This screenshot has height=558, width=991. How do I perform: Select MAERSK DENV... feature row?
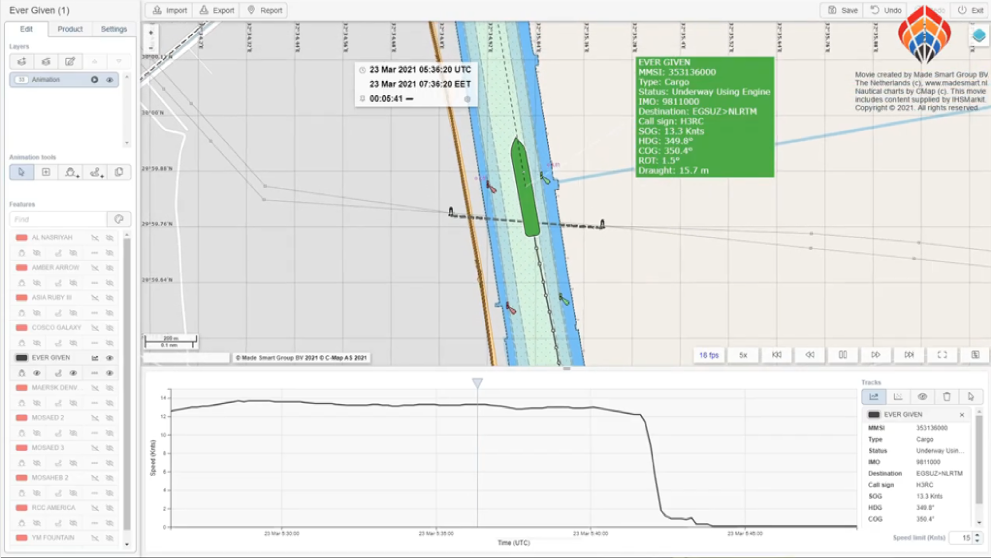click(x=64, y=387)
